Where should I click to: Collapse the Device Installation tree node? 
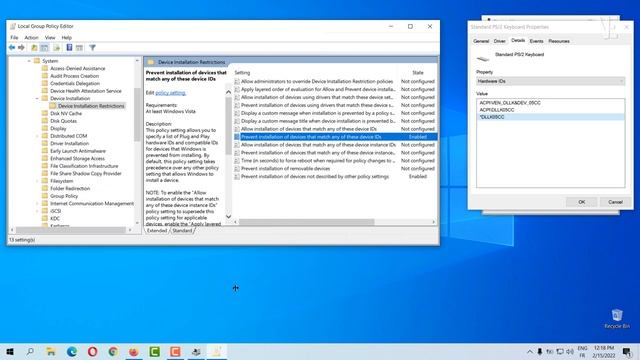(x=37, y=98)
